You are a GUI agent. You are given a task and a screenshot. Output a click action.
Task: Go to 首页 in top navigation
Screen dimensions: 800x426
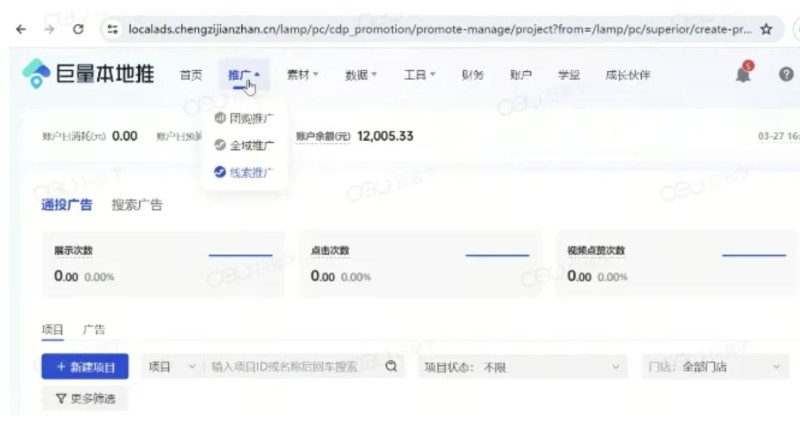191,75
